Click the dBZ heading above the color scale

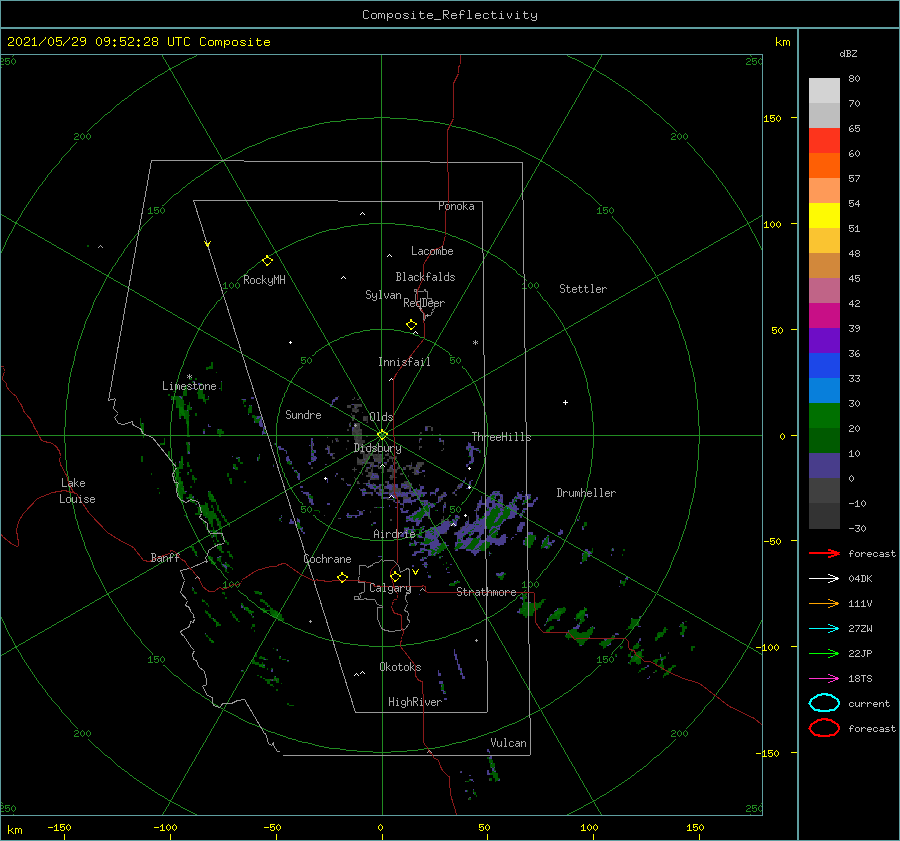(848, 53)
